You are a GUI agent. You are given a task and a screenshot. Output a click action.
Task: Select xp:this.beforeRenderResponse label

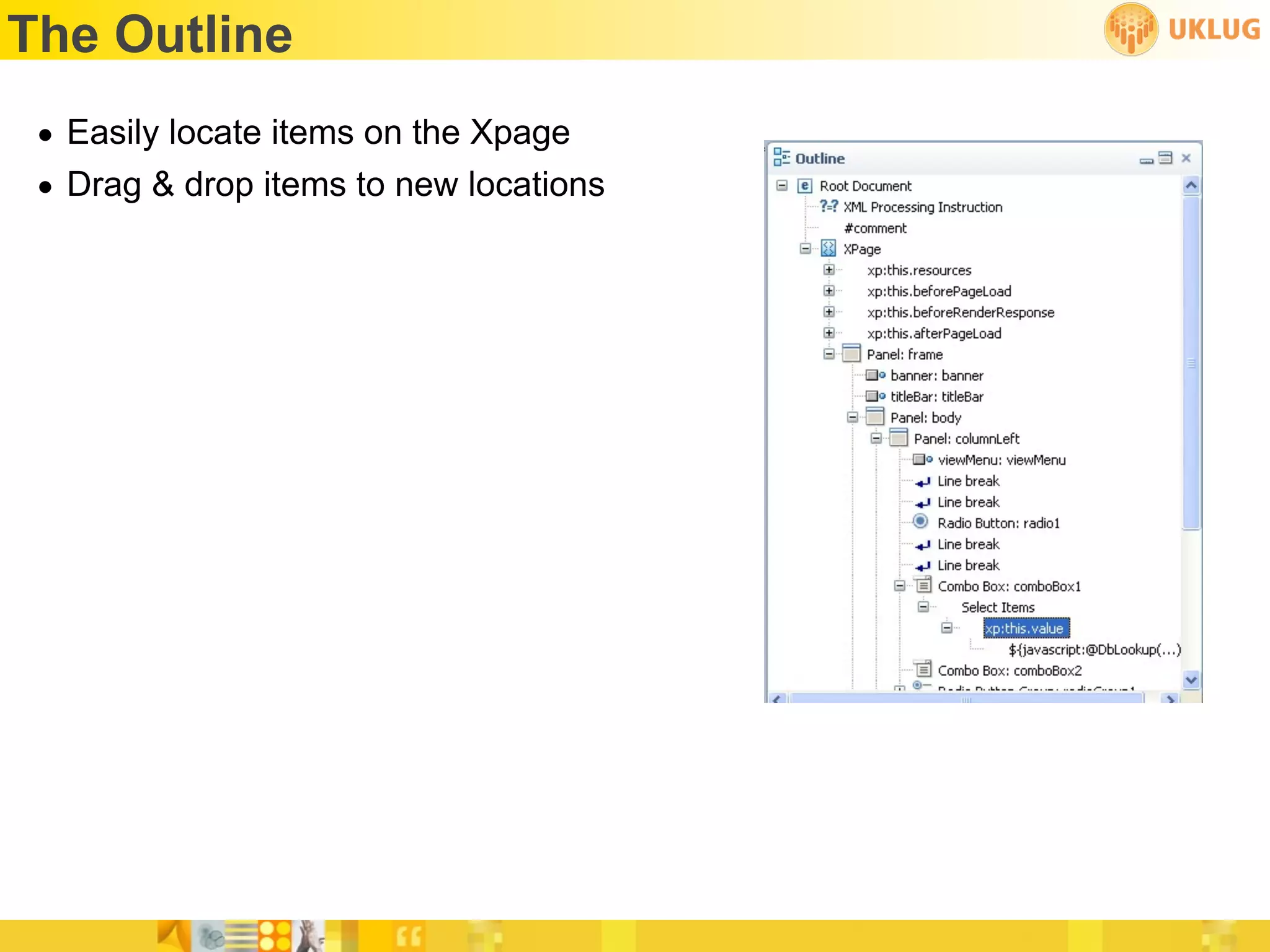pyautogui.click(x=961, y=312)
